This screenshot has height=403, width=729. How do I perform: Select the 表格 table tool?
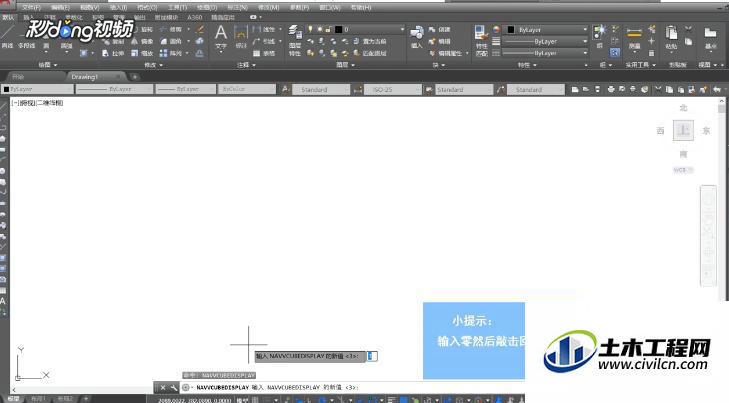[264, 53]
